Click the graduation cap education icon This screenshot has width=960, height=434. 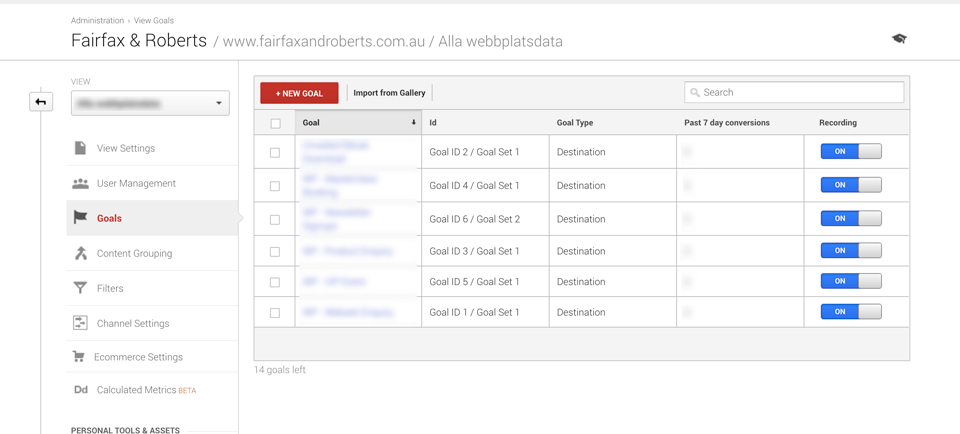[x=899, y=39]
